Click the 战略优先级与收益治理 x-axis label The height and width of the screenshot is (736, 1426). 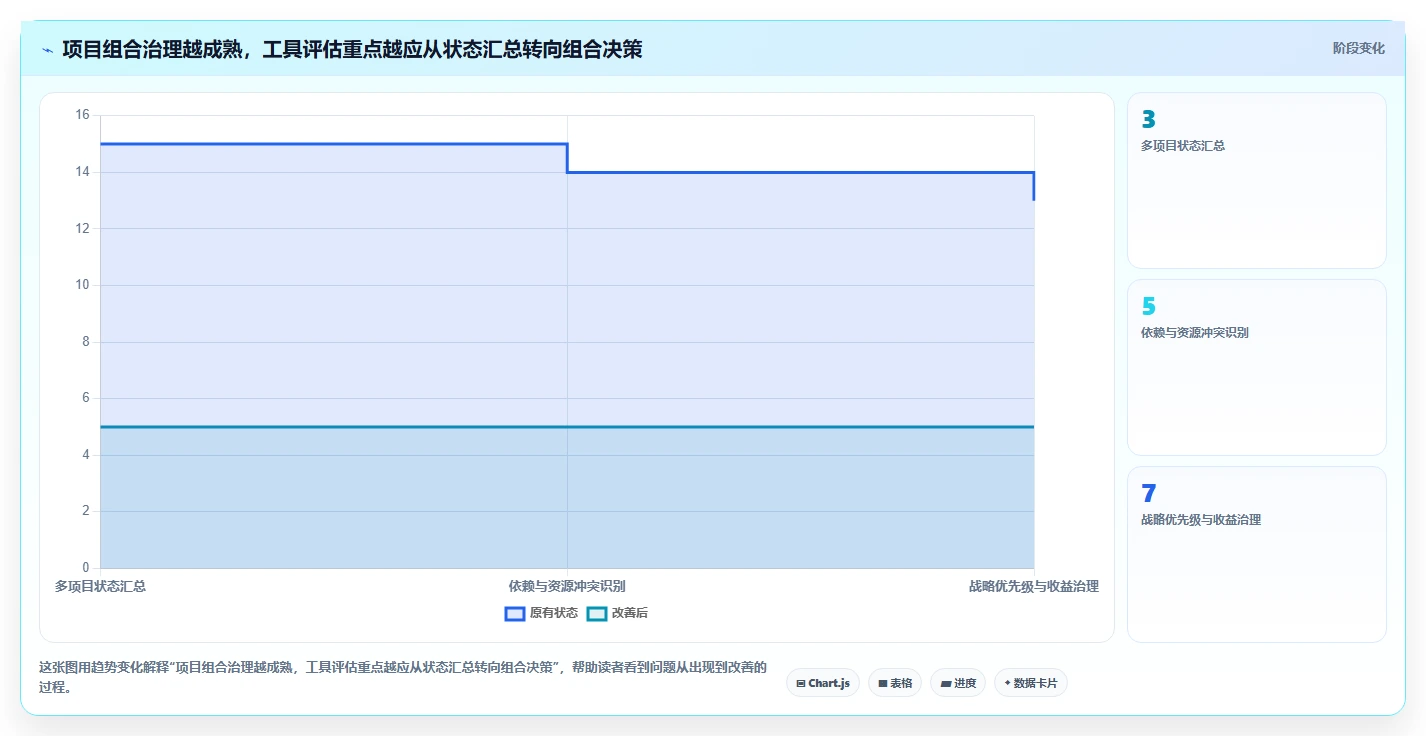click(x=1034, y=586)
